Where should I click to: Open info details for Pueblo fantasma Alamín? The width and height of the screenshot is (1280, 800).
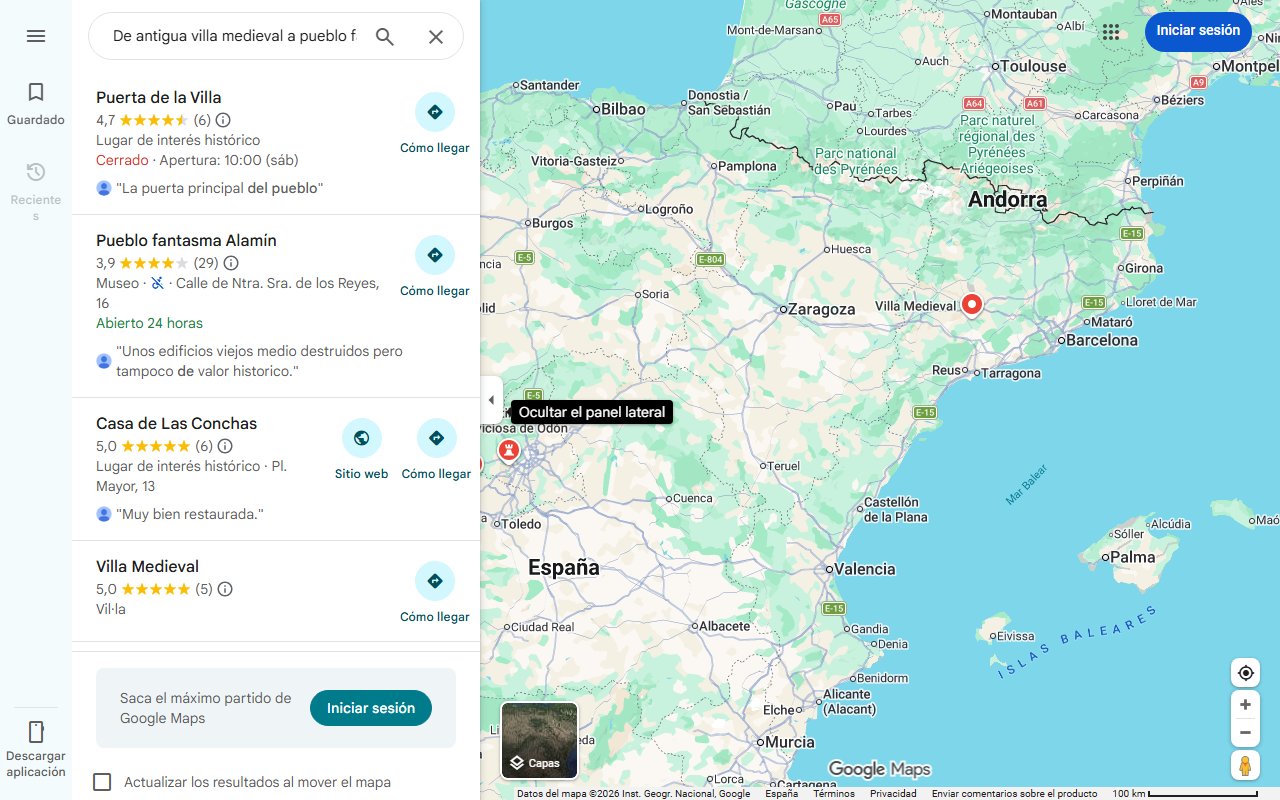[231, 263]
